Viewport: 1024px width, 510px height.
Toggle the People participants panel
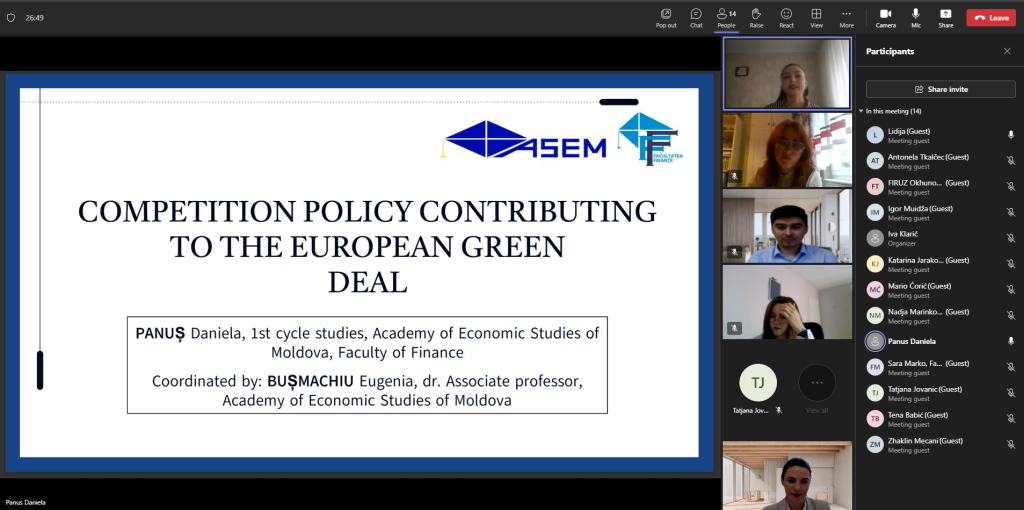[x=726, y=17]
